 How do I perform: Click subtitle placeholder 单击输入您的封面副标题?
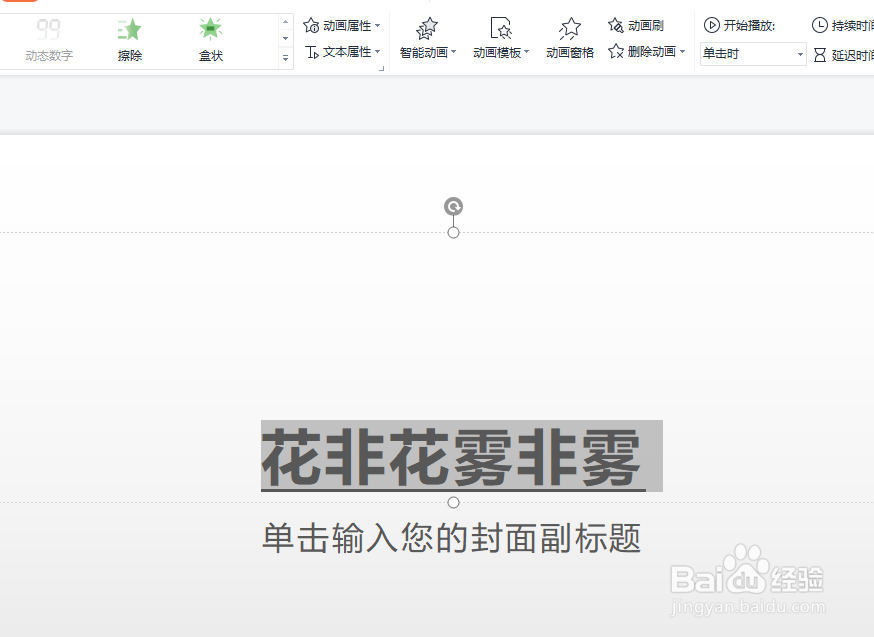coord(451,538)
